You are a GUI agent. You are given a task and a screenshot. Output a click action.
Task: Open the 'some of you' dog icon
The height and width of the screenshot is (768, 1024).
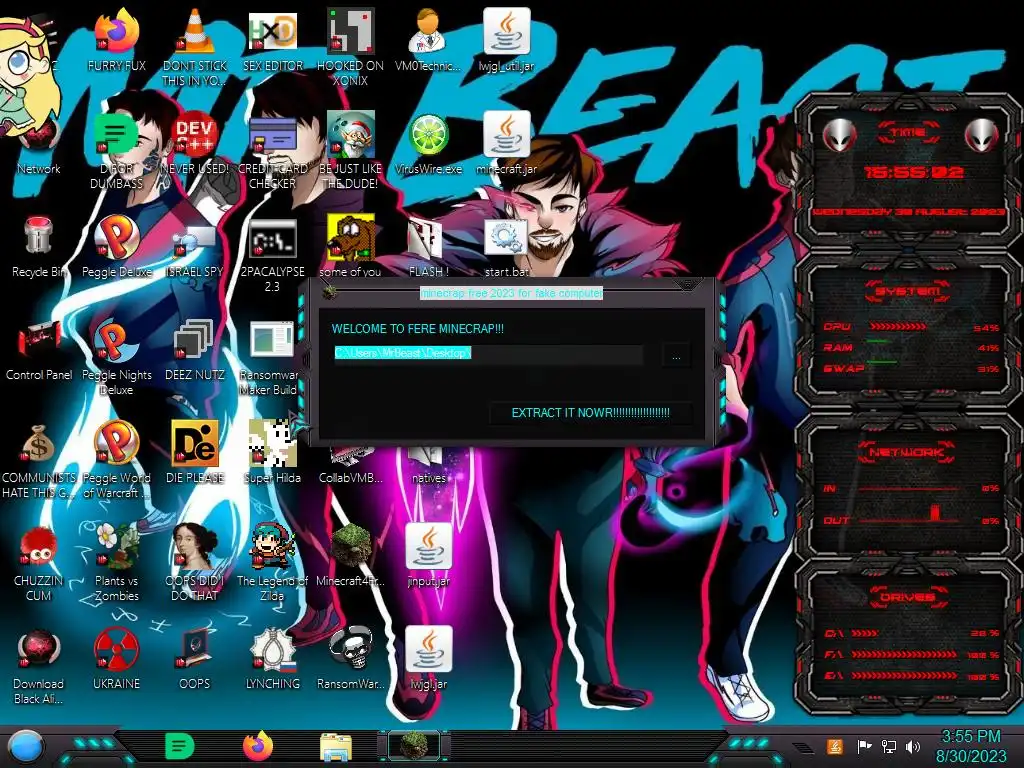coord(351,238)
